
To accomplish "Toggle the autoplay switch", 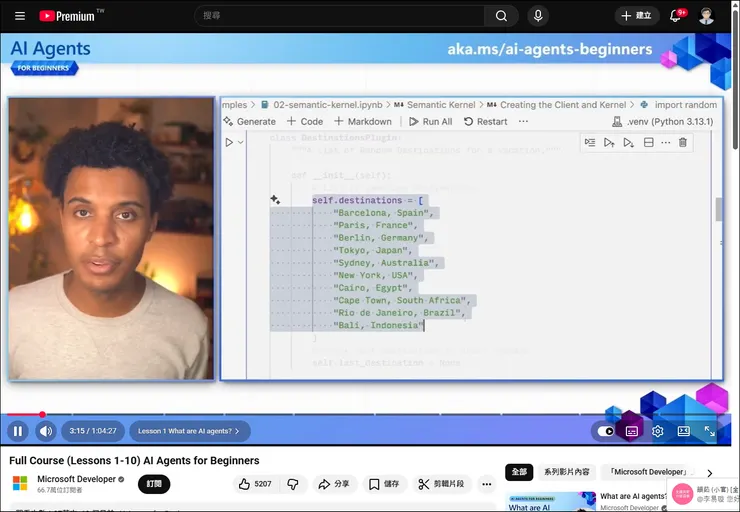I will click(x=605, y=431).
